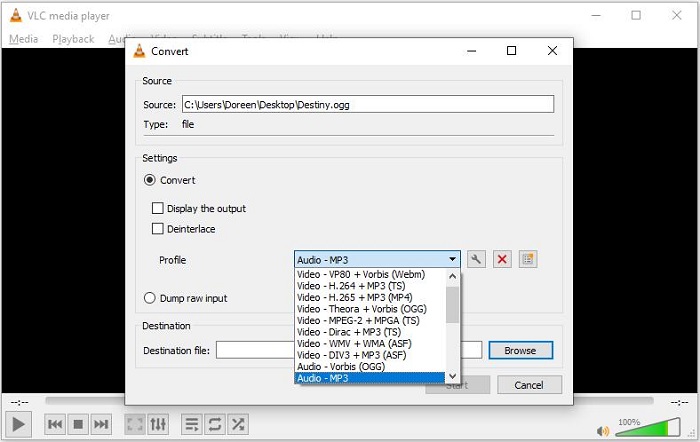
Task: Collapse the Profile dropdown showing Audio - MP3
Action: pos(452,260)
